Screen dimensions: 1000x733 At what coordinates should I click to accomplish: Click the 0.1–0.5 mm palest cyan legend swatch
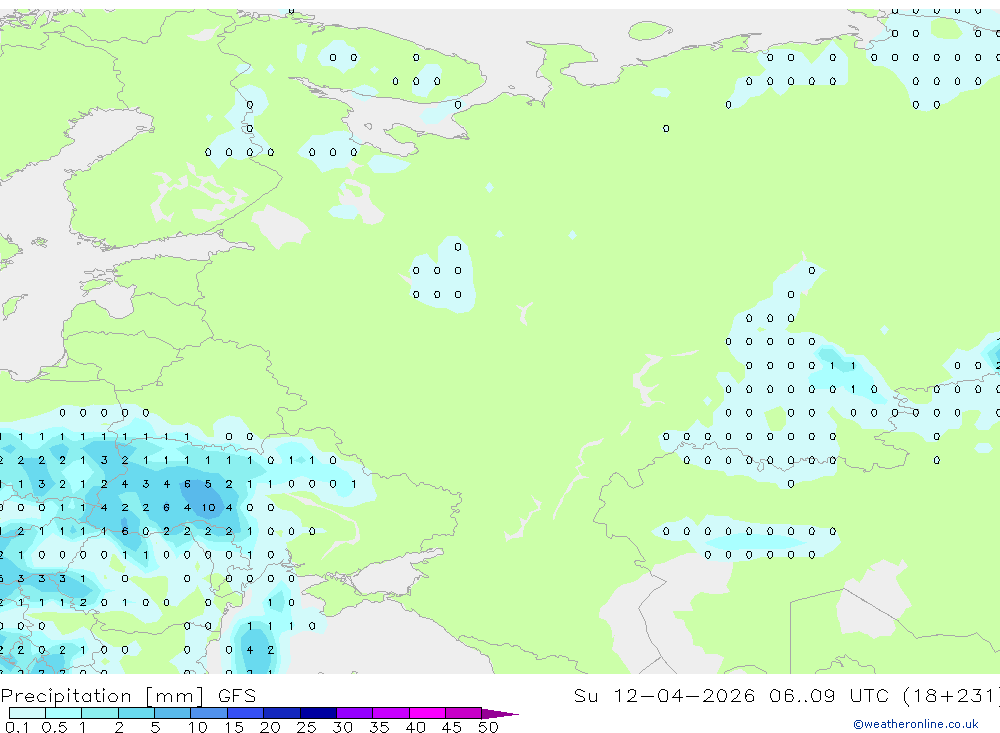pos(27,713)
